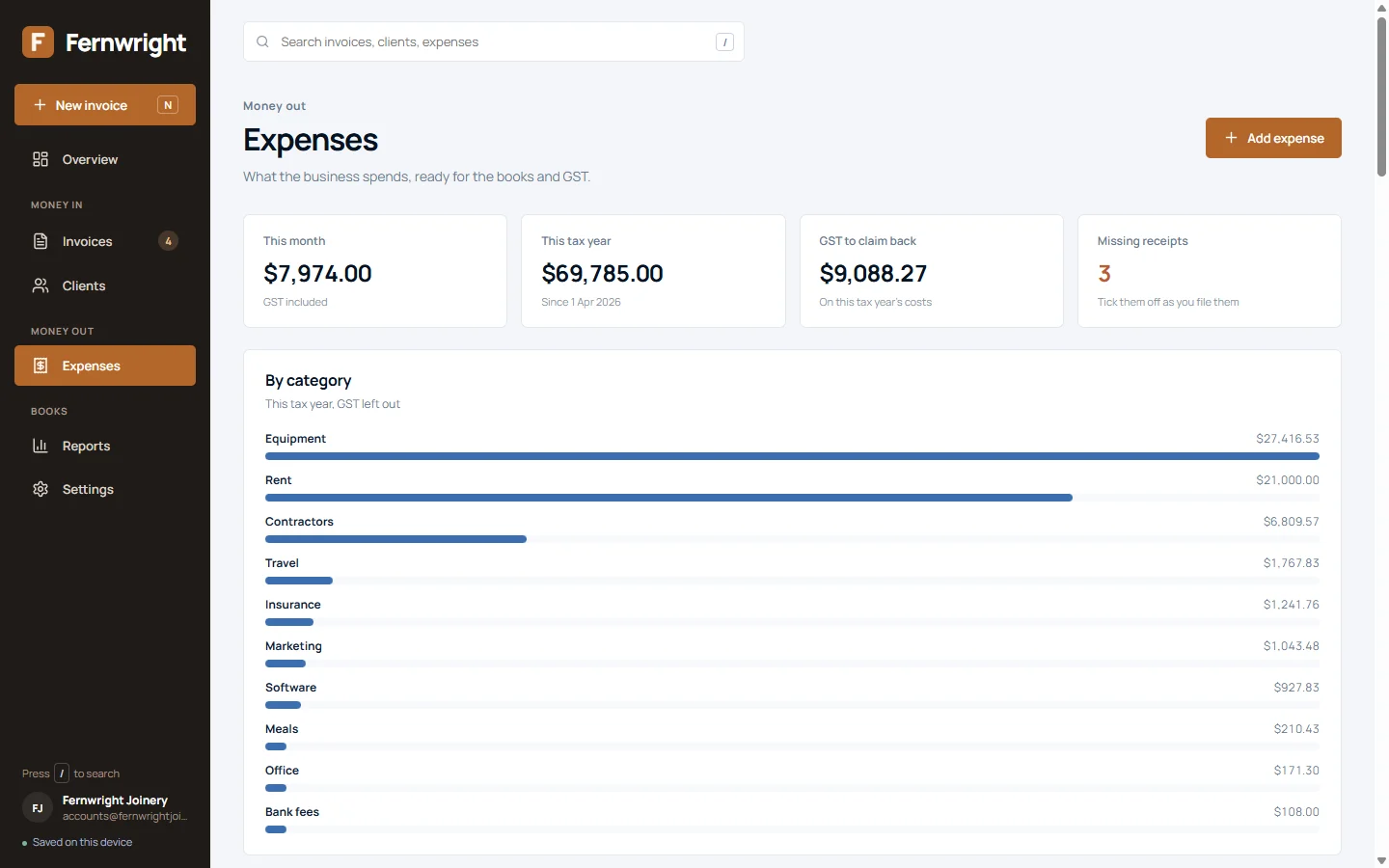Image resolution: width=1389 pixels, height=868 pixels.
Task: Open the Invoices document icon
Action: coord(41,241)
